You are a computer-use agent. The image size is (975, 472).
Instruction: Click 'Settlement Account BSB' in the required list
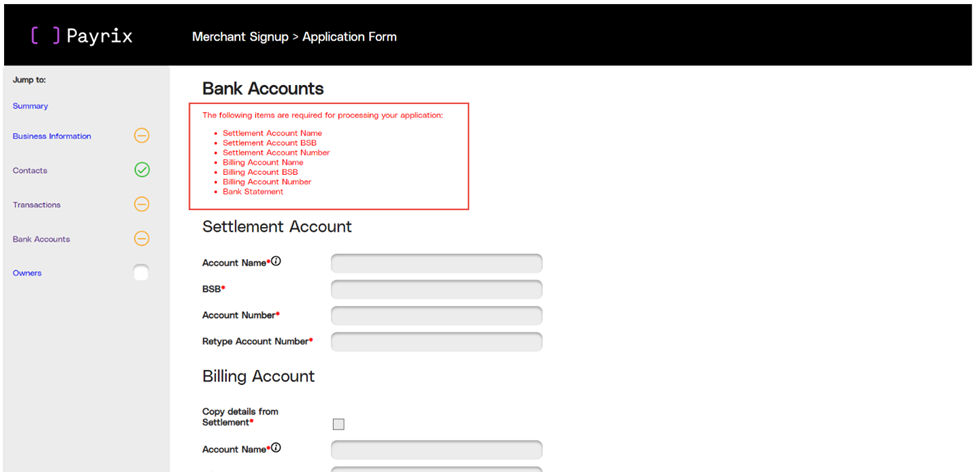click(269, 143)
